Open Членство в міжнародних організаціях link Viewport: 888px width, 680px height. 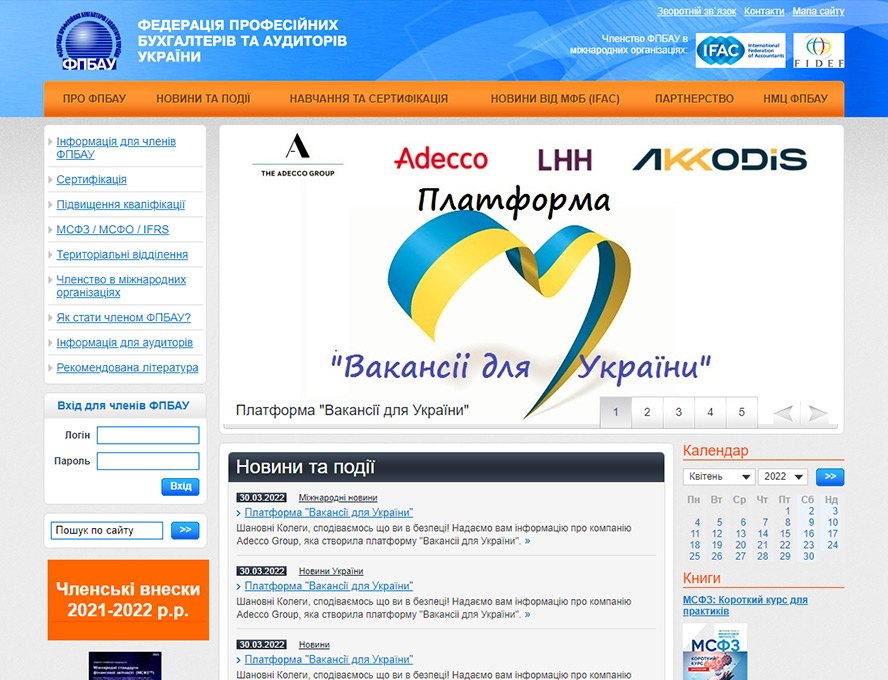point(121,286)
